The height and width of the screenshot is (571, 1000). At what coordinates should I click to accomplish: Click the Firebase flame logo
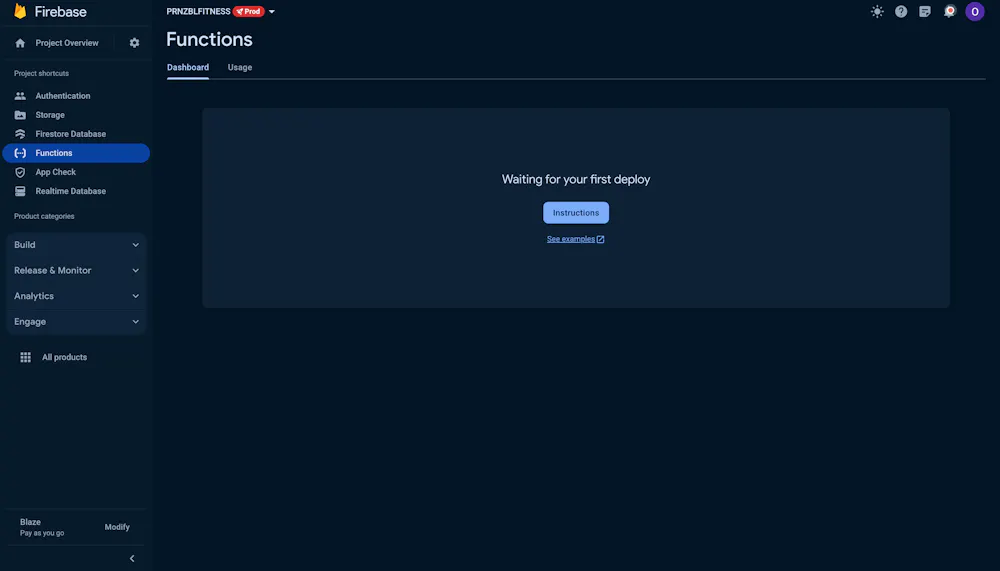(x=20, y=11)
